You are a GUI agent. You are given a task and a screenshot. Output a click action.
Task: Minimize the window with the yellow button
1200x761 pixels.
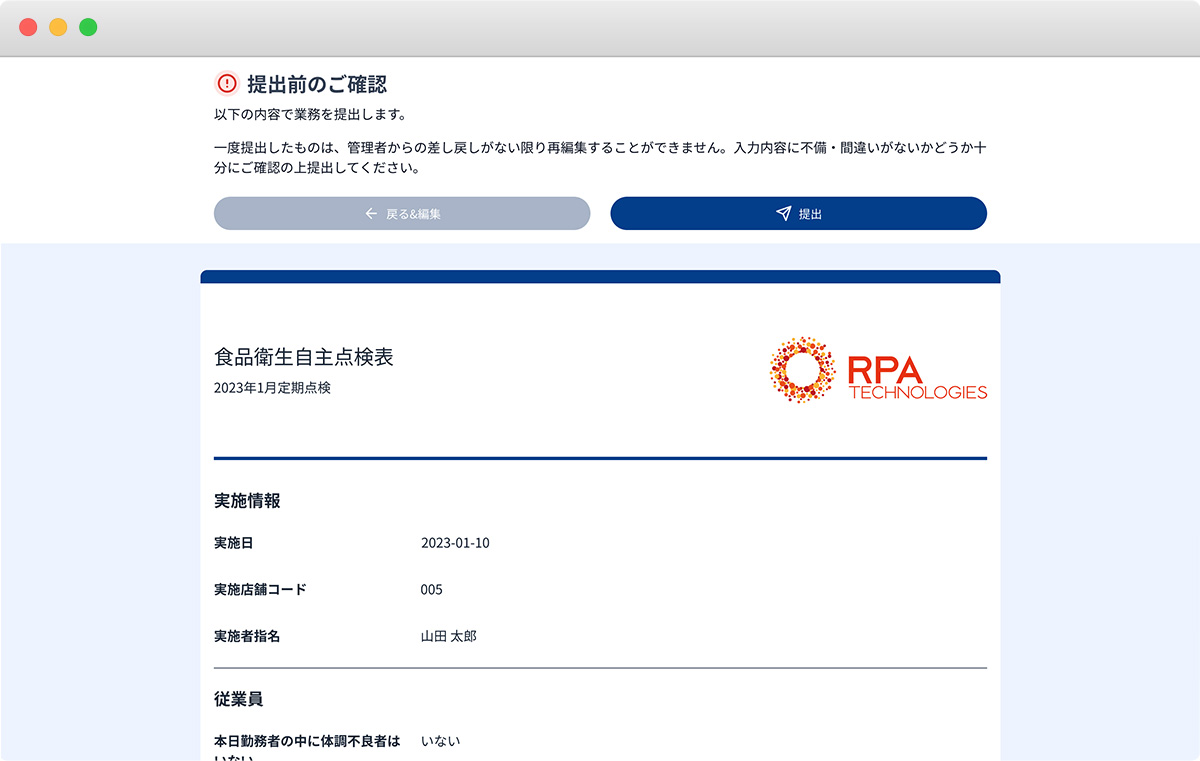(58, 27)
